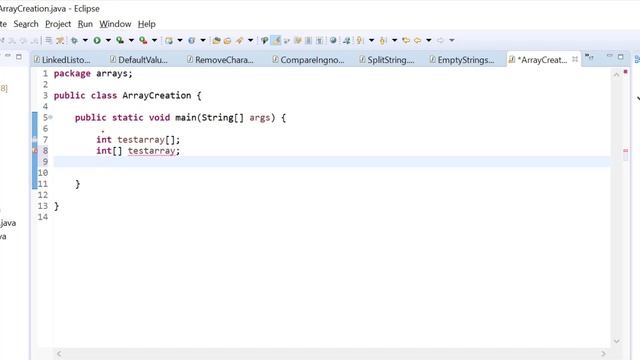This screenshot has width=640, height=360.
Task: Open the Help menu
Action: point(147,24)
